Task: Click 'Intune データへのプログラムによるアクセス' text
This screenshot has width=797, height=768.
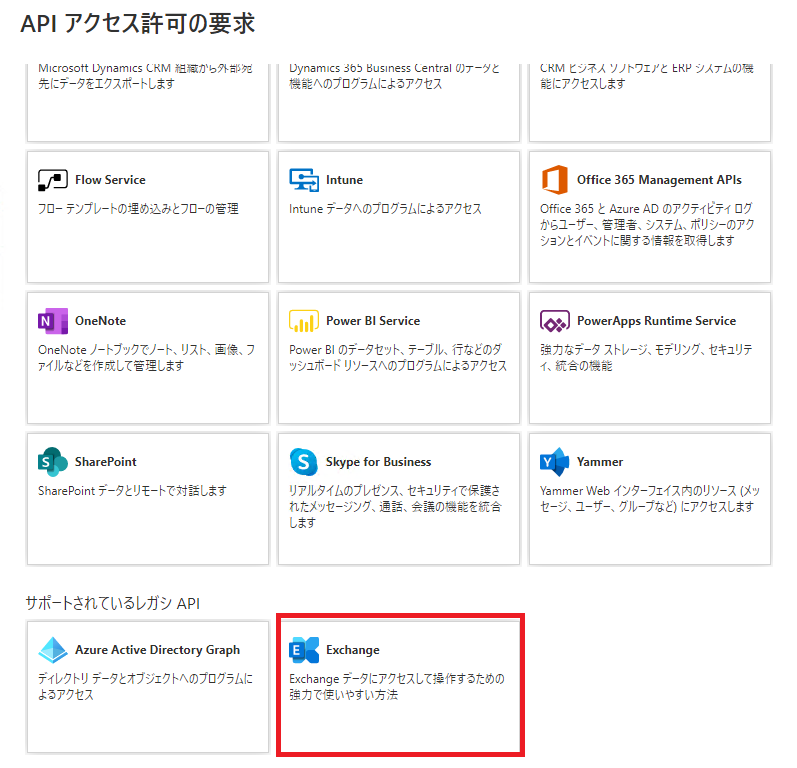Action: tap(385, 209)
